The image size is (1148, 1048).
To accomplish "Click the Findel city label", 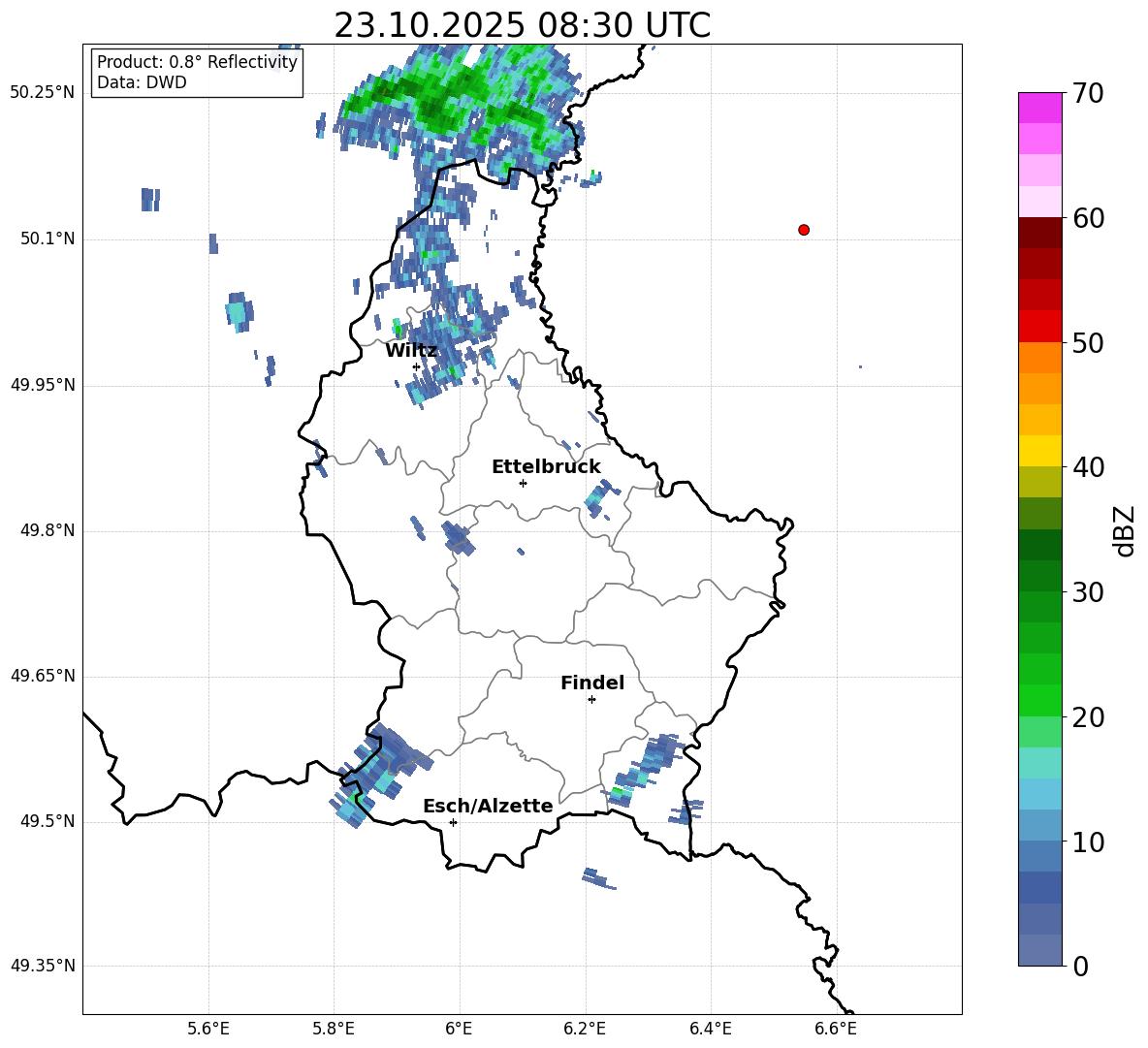I will pyautogui.click(x=592, y=683).
